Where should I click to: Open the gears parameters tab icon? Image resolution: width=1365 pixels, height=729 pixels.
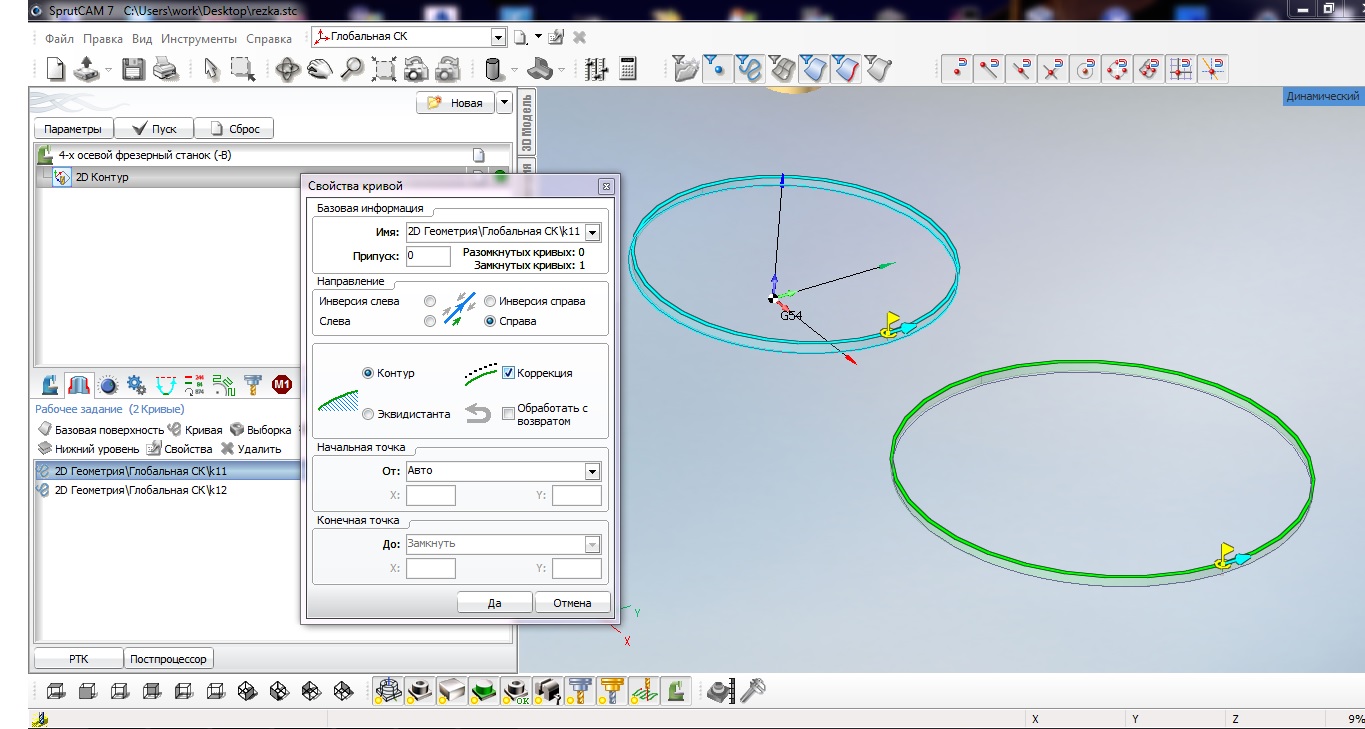click(x=137, y=385)
